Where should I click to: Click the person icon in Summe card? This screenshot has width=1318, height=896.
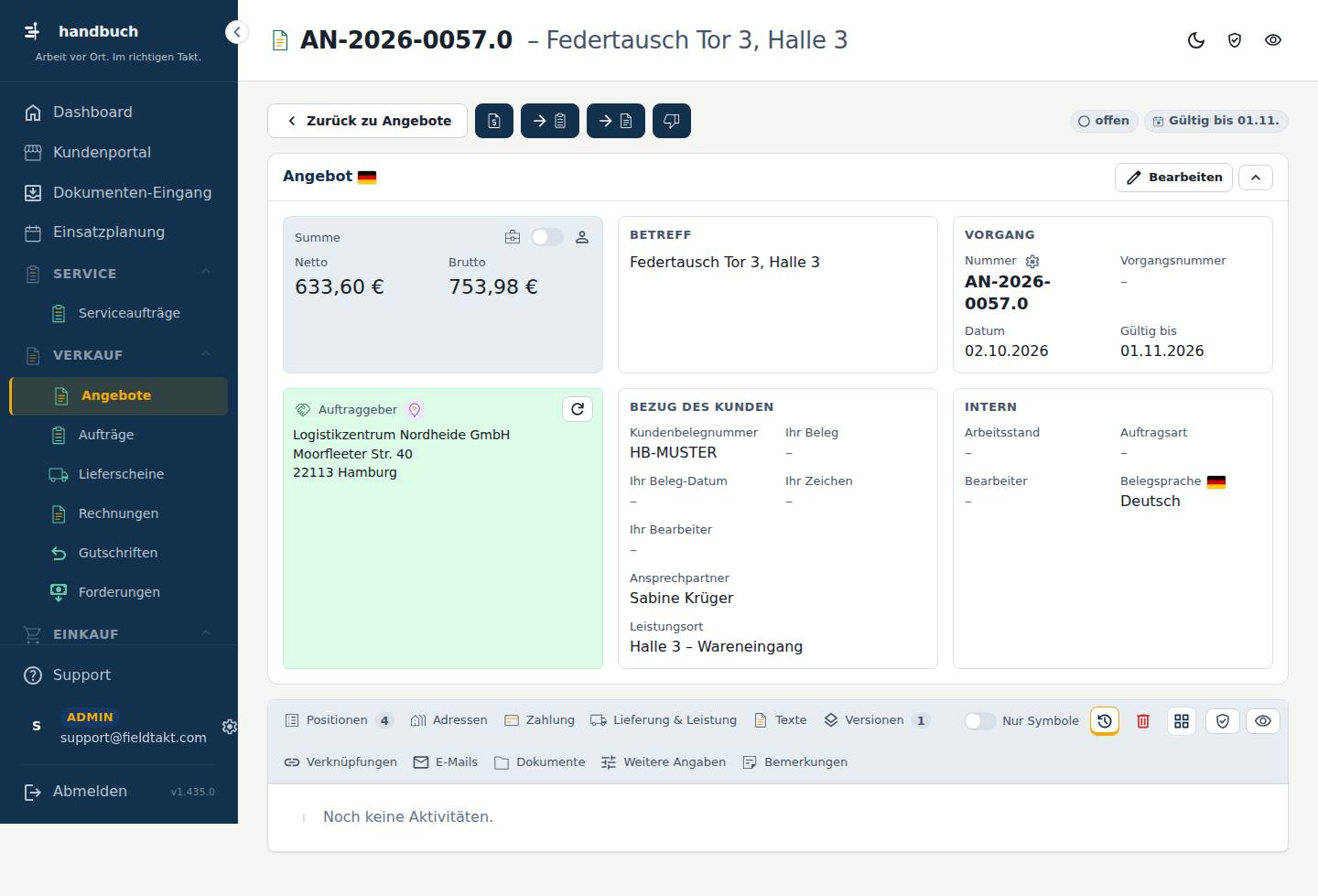coord(582,237)
